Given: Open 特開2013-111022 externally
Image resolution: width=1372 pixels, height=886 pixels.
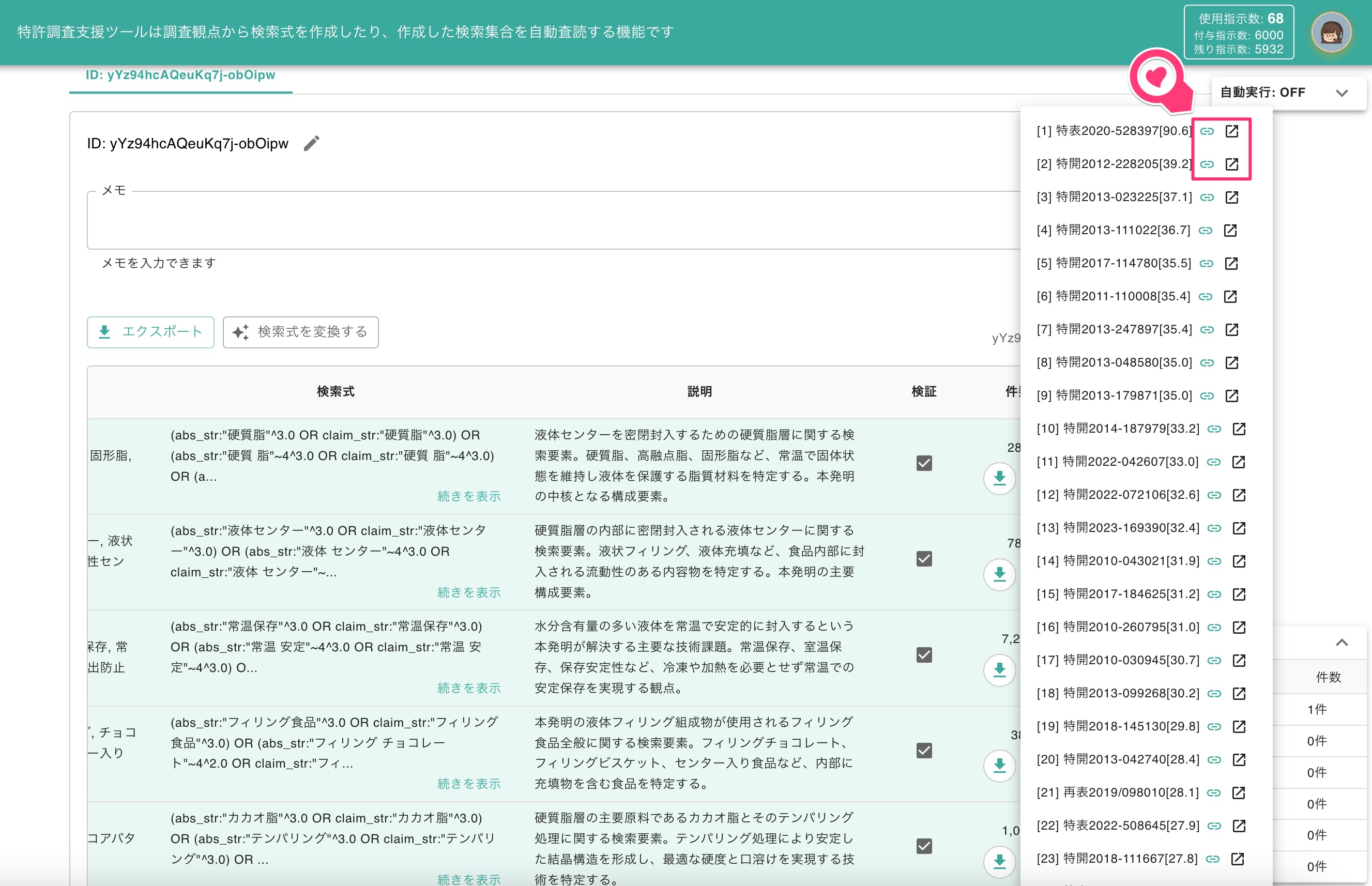Looking at the screenshot, I should pyautogui.click(x=1230, y=231).
